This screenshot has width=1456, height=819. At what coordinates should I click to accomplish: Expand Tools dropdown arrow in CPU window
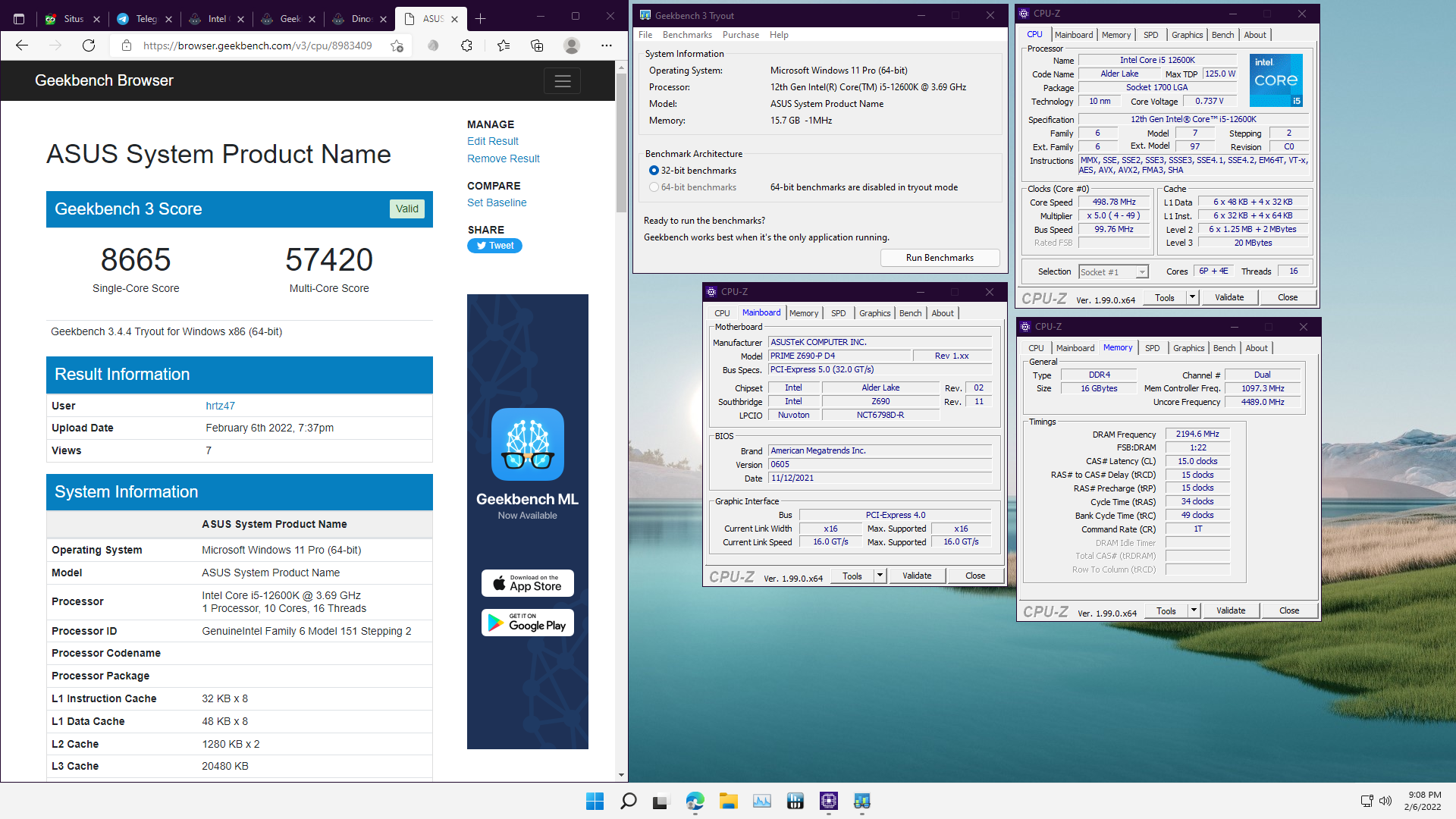point(1192,297)
